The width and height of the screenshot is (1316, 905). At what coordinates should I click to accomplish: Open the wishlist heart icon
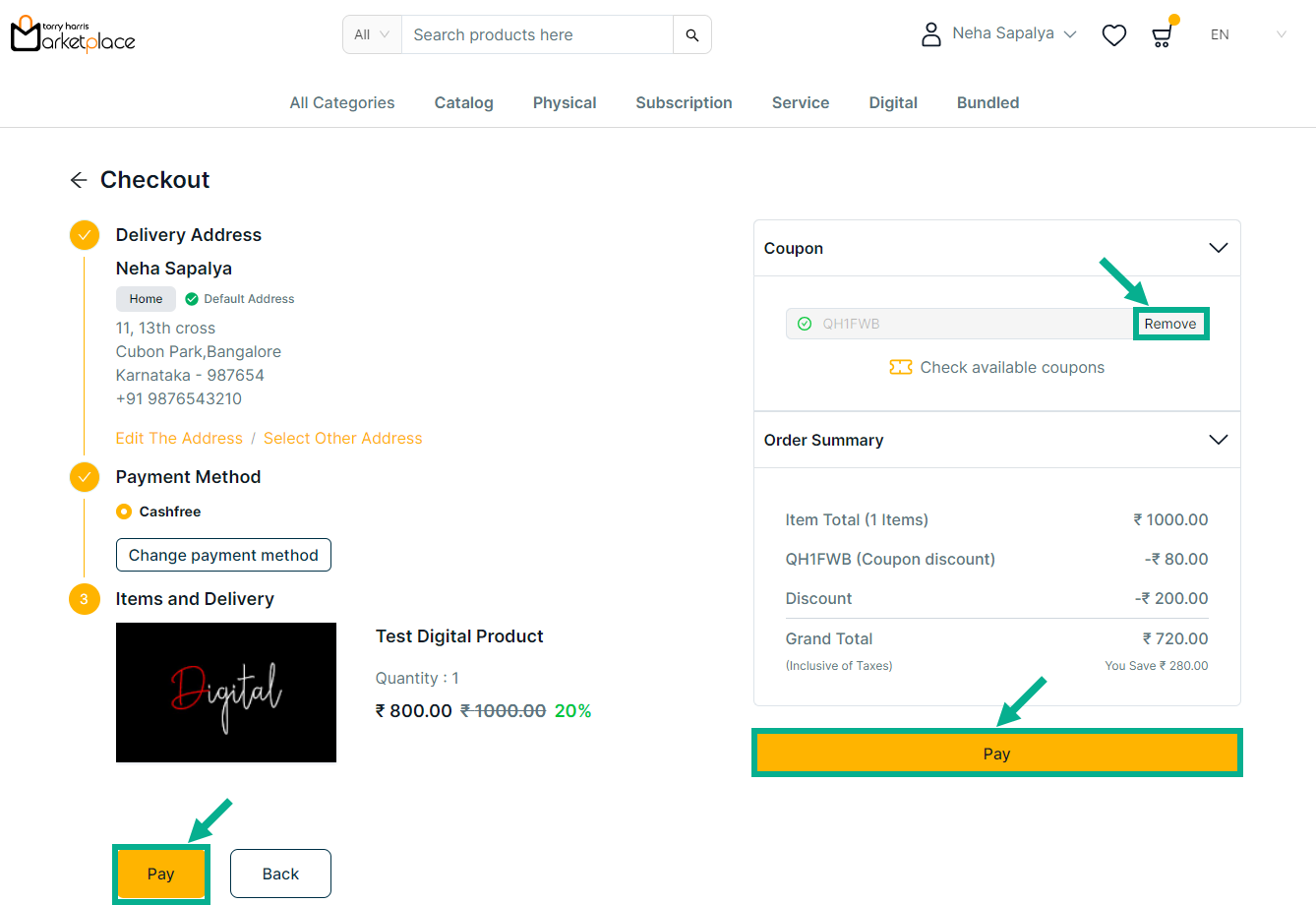pyautogui.click(x=1113, y=35)
